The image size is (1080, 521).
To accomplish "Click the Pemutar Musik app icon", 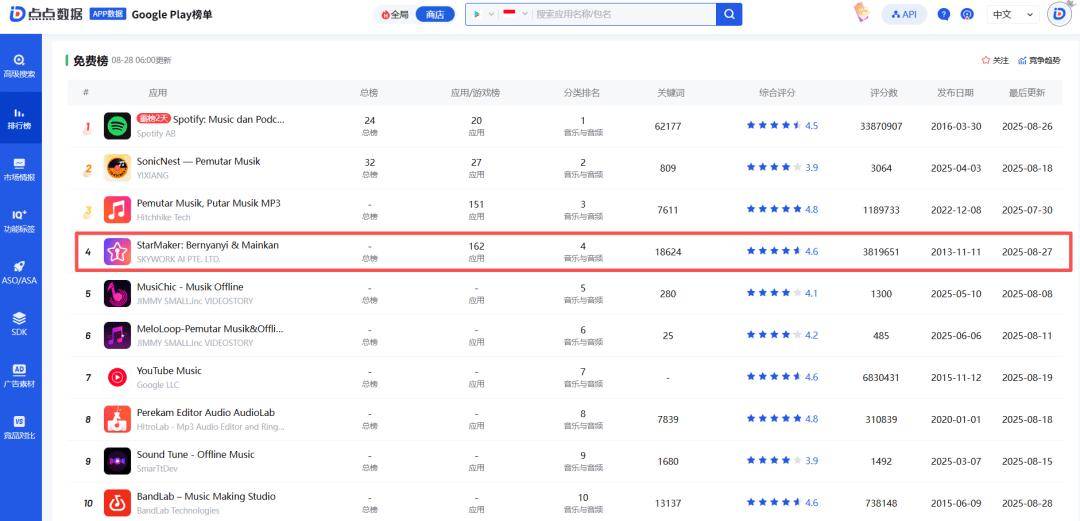I will (117, 210).
